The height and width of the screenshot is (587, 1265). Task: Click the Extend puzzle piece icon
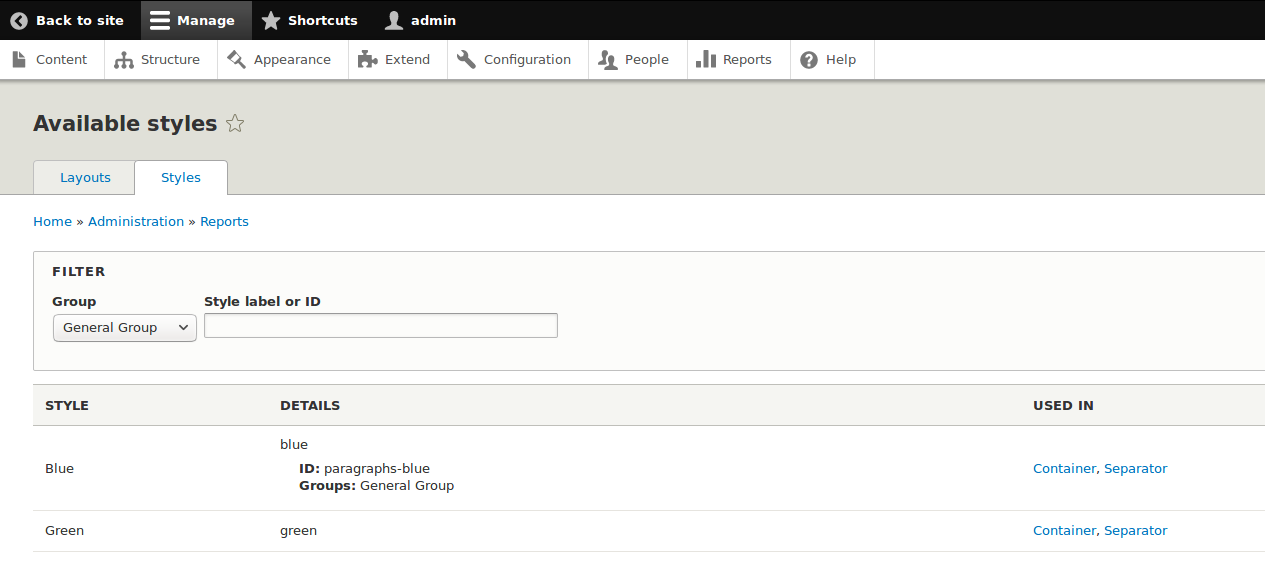pos(368,59)
